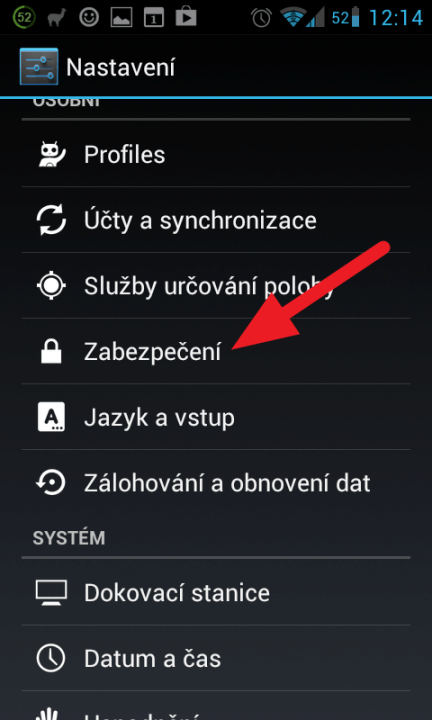Open Zabezpečení settings

point(216,351)
